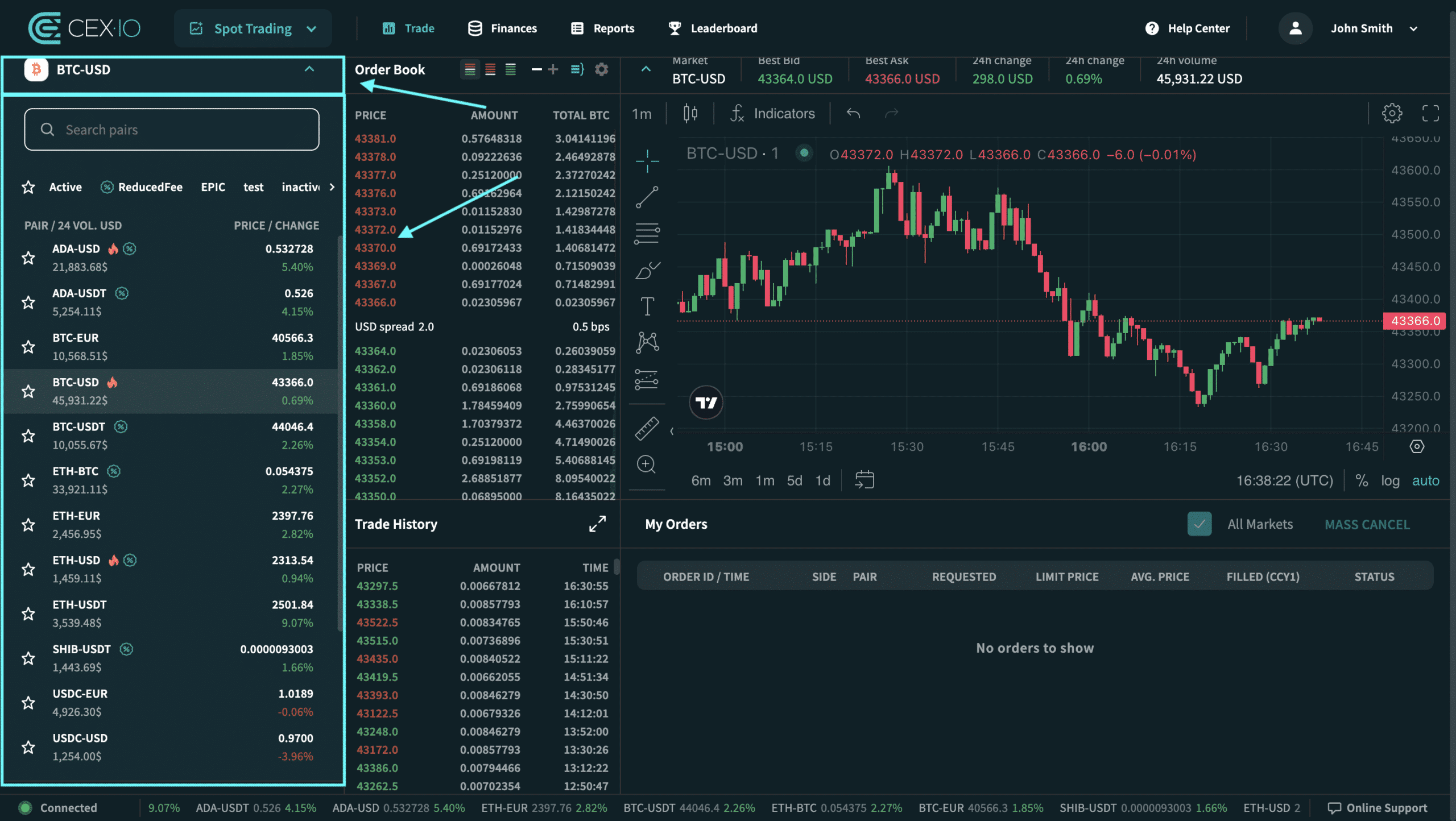Uncheck the All Markets checkbox
The height and width of the screenshot is (821, 1456).
(1199, 524)
